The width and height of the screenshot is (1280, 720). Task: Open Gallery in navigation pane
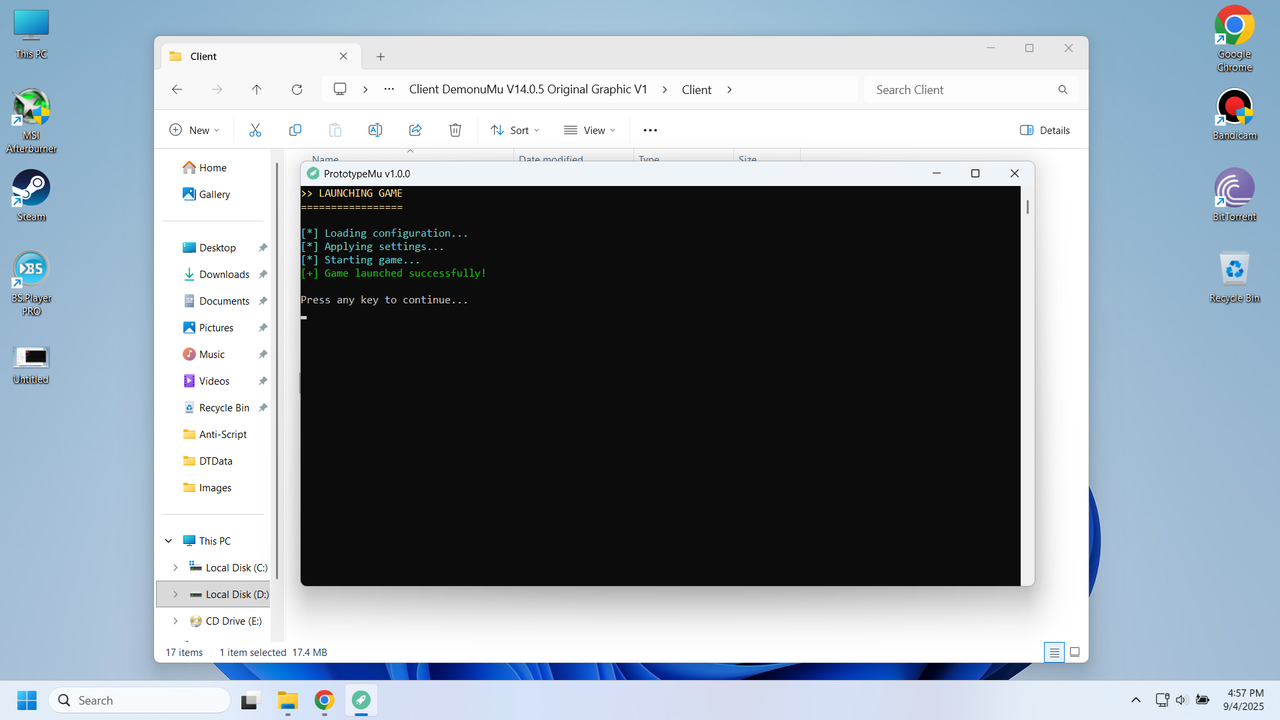tap(206, 194)
